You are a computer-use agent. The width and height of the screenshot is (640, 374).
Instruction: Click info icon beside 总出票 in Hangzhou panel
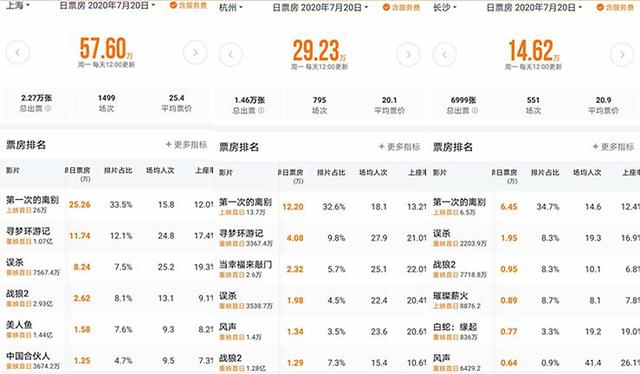pyautogui.click(x=261, y=111)
